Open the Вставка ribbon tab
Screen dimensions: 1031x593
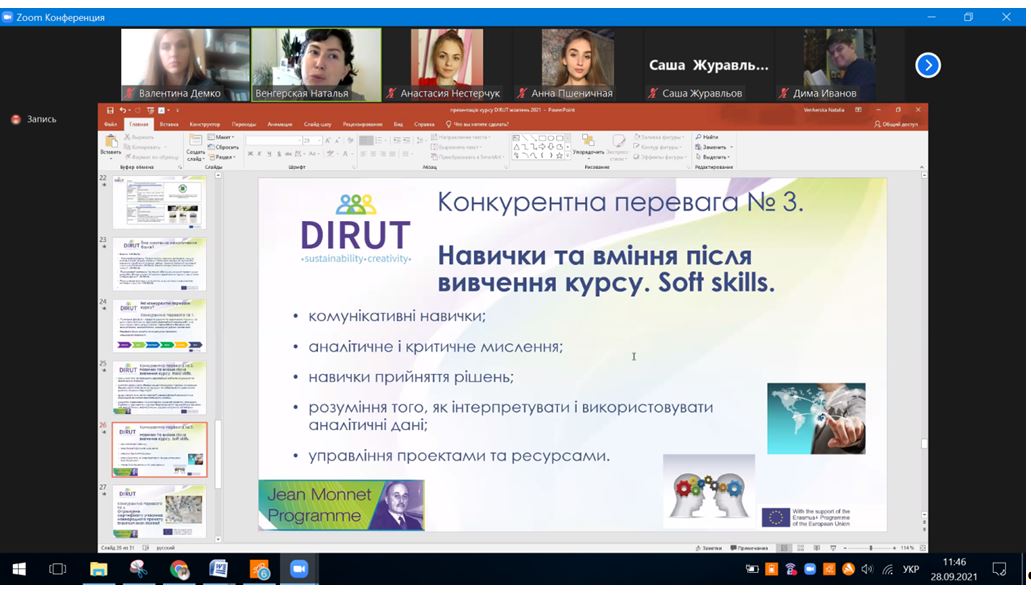tap(169, 124)
